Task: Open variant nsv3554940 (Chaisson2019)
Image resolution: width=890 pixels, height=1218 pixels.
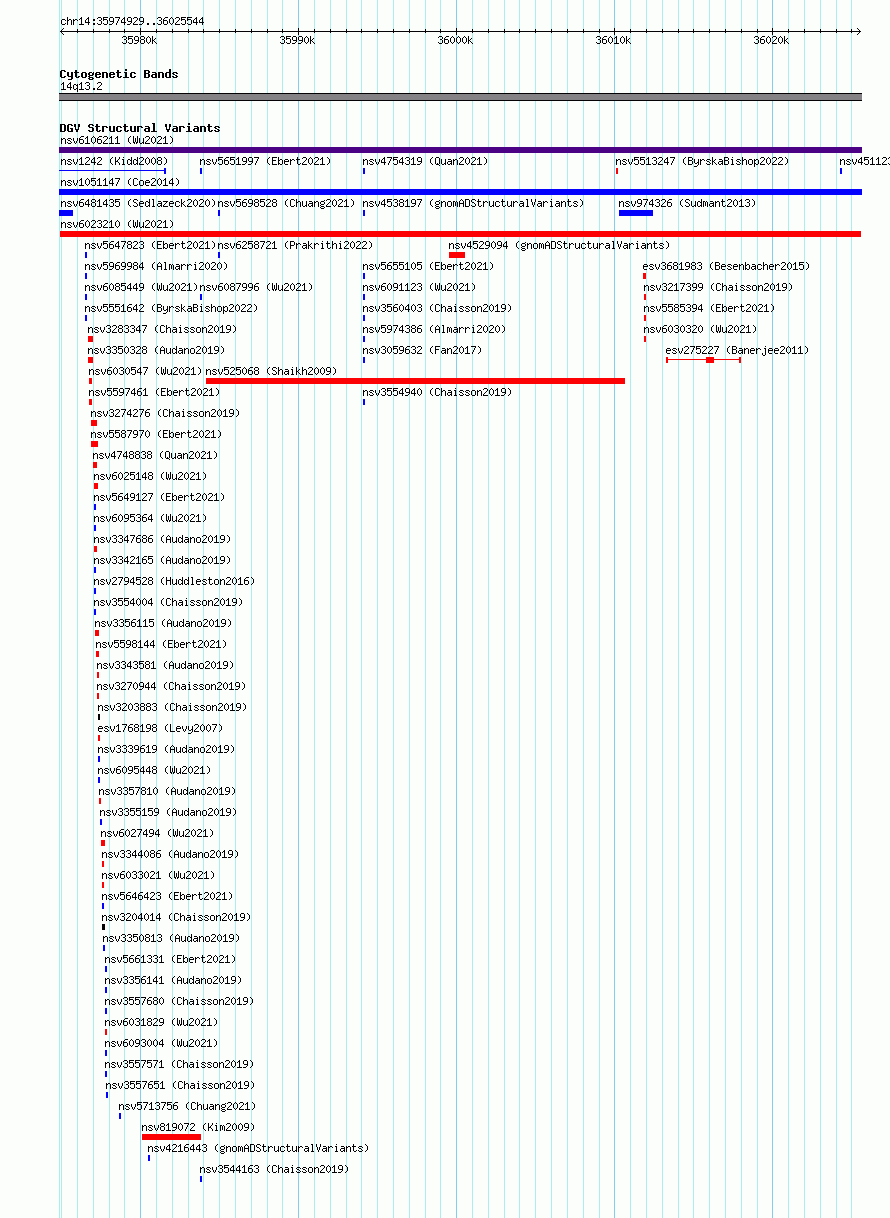Action: point(437,392)
